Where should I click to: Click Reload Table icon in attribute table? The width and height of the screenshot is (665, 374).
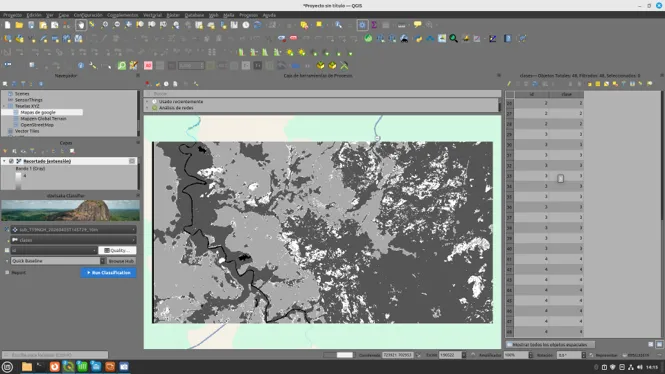point(535,84)
